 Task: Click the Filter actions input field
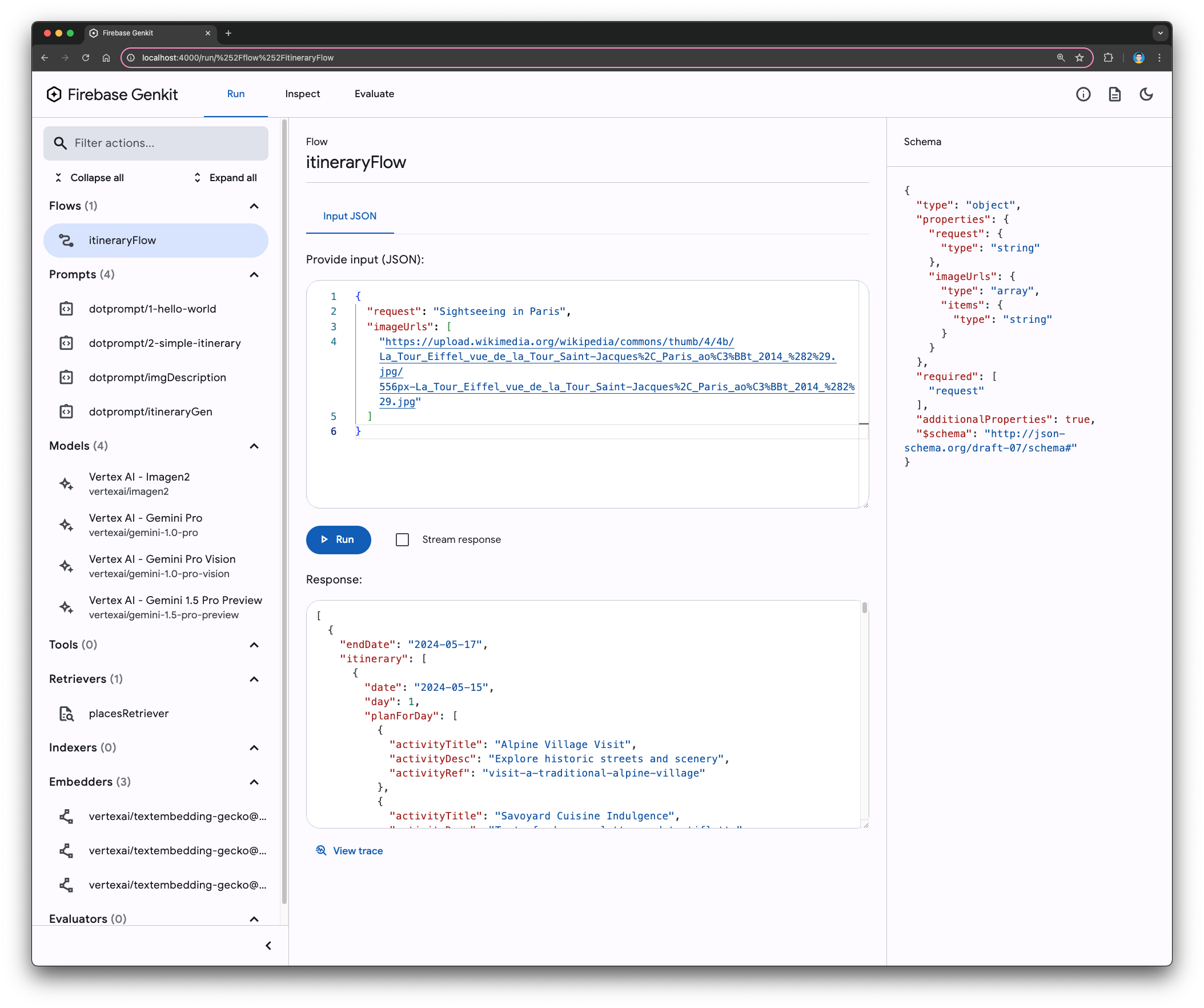pos(155,143)
